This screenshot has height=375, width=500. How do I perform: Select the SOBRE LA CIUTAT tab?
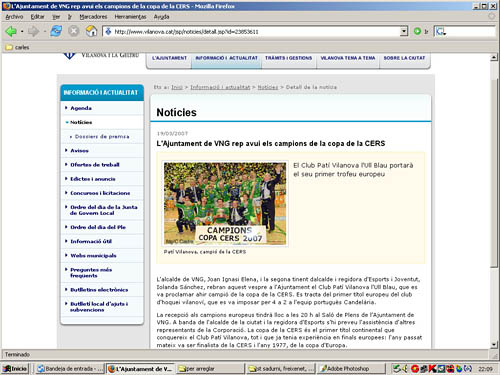(x=404, y=58)
